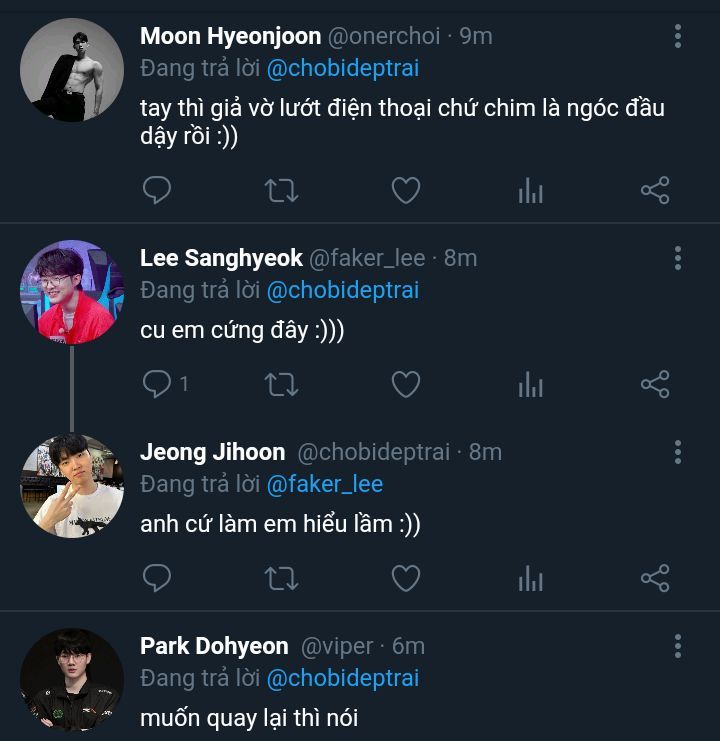View analytics for Moon Hyeonjoon's tweet

[530, 191]
